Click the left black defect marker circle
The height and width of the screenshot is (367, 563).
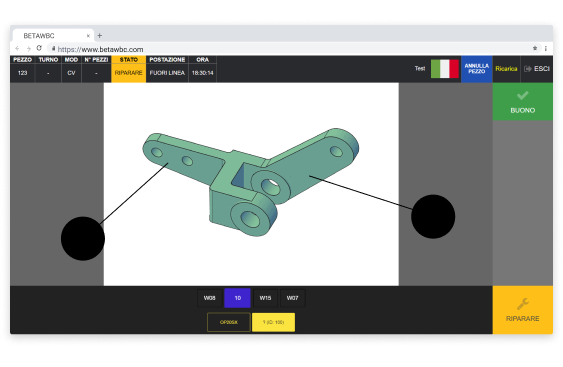tap(83, 238)
